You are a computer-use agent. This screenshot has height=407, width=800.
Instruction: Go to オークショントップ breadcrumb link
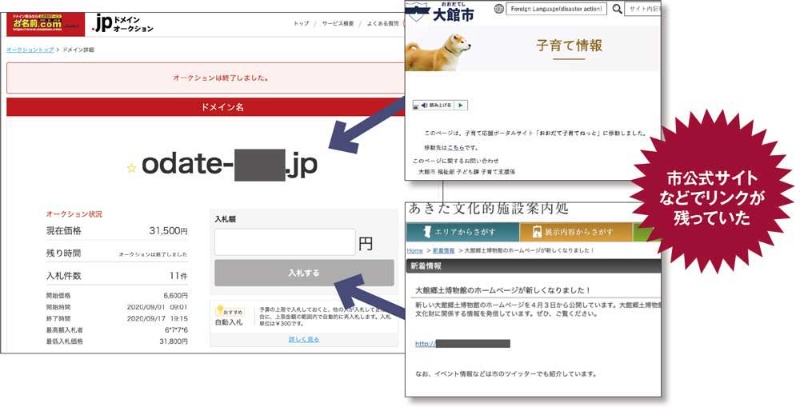click(x=28, y=48)
